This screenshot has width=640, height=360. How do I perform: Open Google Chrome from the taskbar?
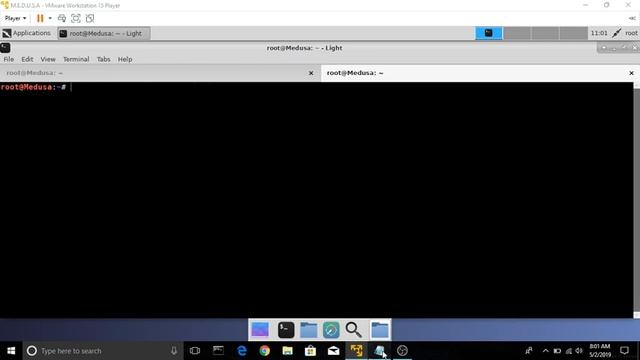pyautogui.click(x=264, y=351)
